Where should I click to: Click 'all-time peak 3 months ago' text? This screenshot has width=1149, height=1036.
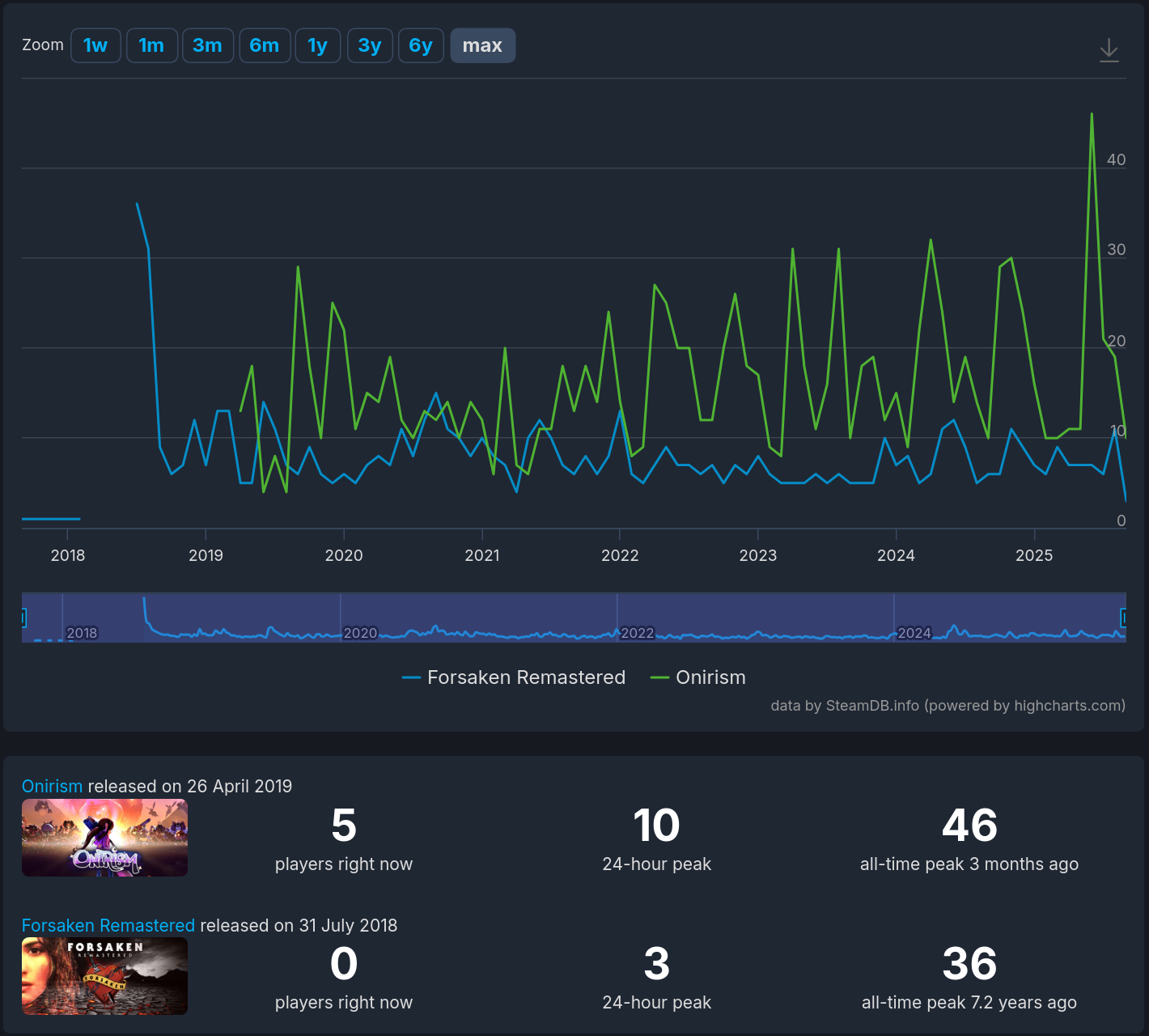tap(969, 864)
